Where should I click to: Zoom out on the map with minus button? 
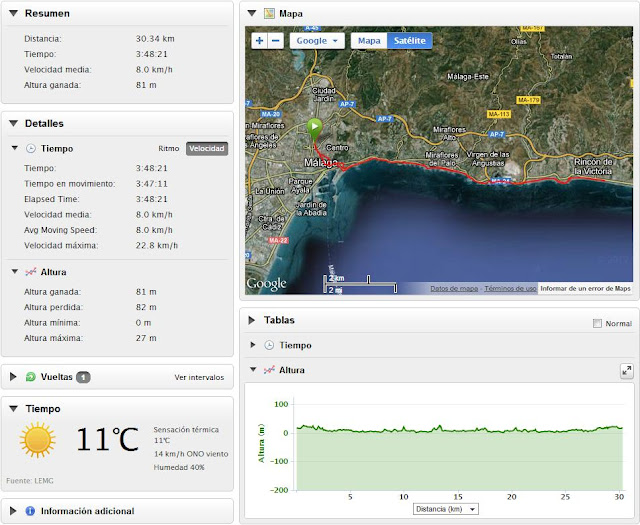coord(276,41)
